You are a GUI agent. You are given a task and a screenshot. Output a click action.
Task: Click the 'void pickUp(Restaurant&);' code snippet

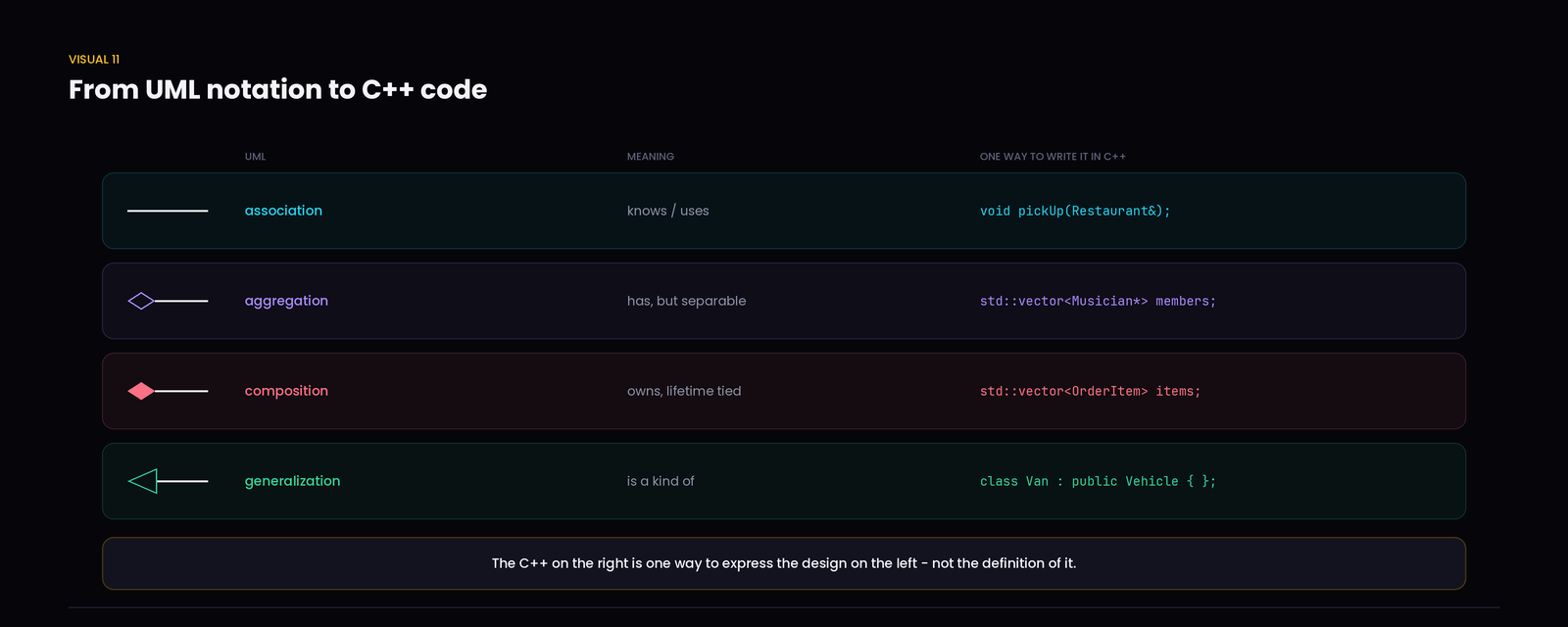[1075, 211]
